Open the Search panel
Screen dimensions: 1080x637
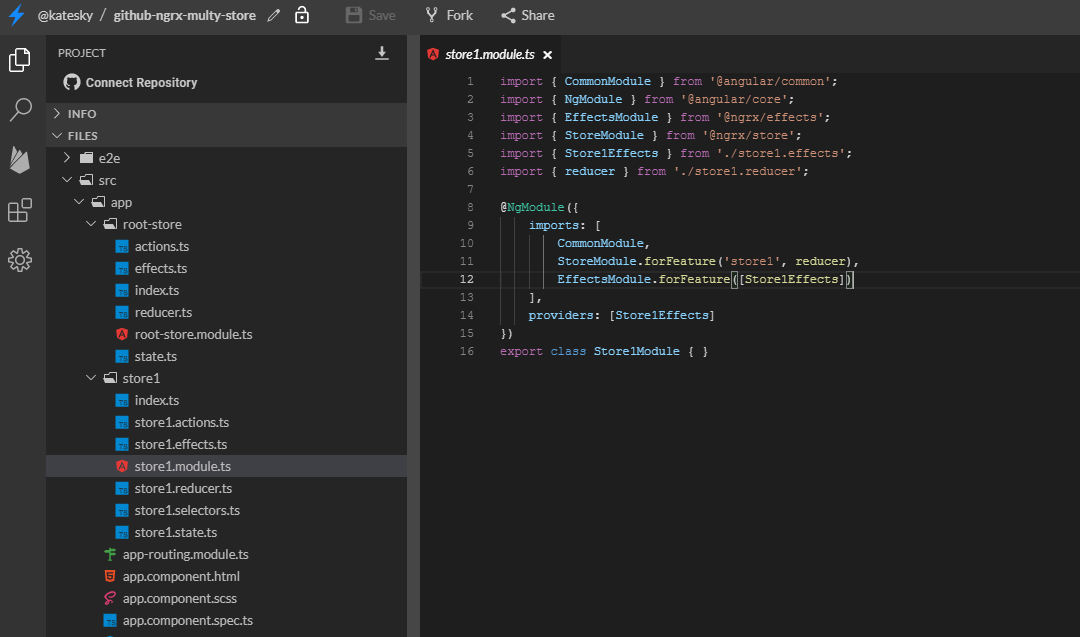tap(20, 110)
